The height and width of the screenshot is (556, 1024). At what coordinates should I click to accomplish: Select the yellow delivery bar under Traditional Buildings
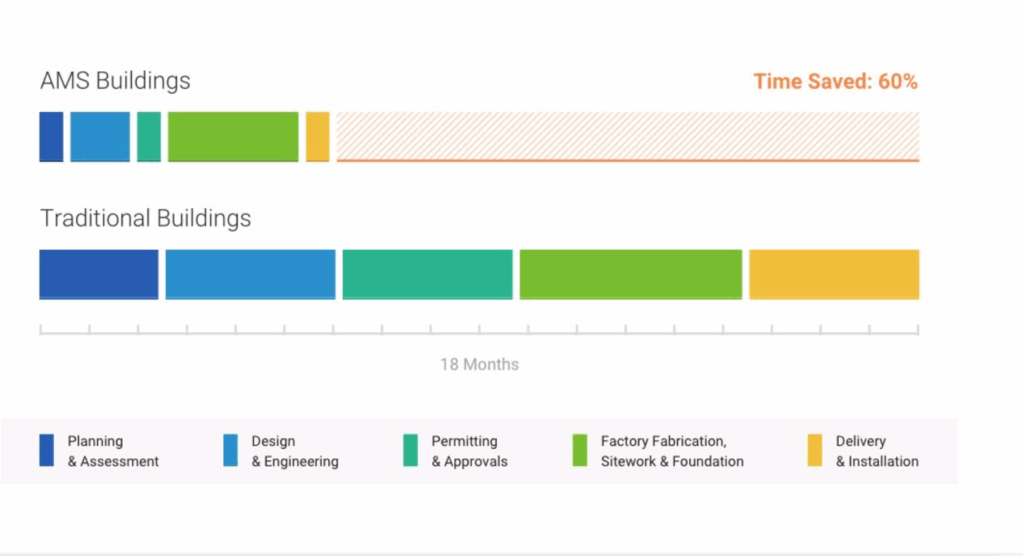click(834, 274)
